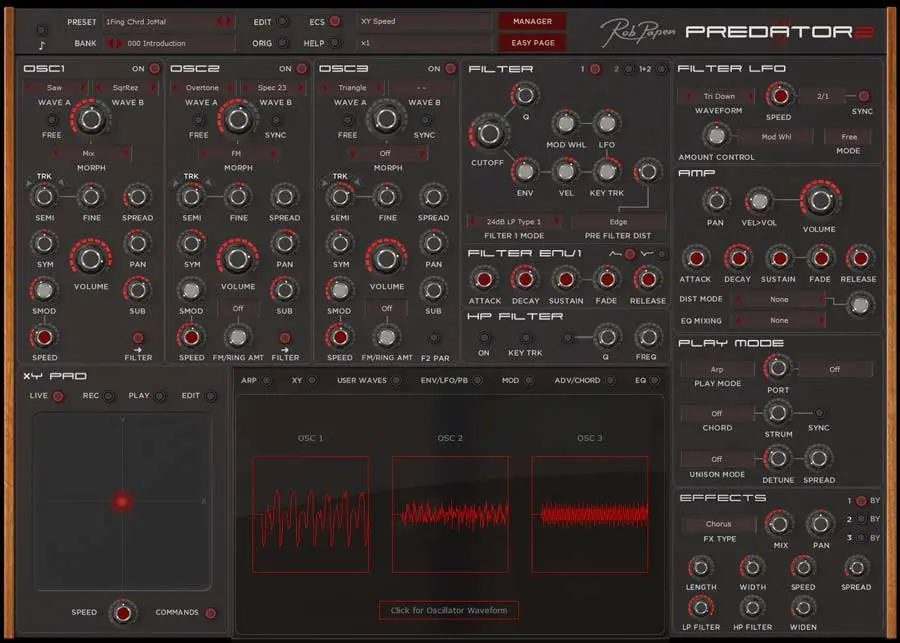Click the OSC2 Volume knob
The width and height of the screenshot is (900, 643).
click(238, 259)
